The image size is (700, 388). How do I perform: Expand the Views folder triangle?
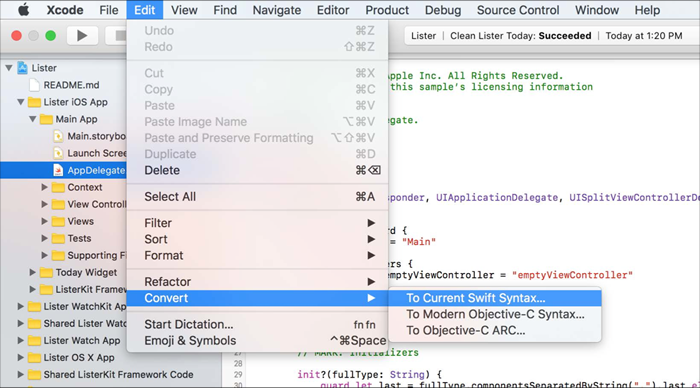click(x=44, y=221)
